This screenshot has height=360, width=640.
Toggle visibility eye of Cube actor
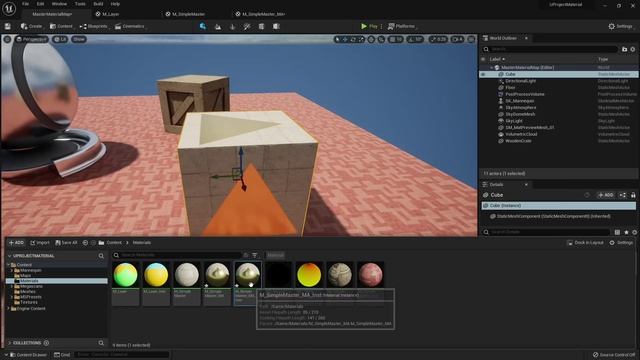[x=483, y=74]
